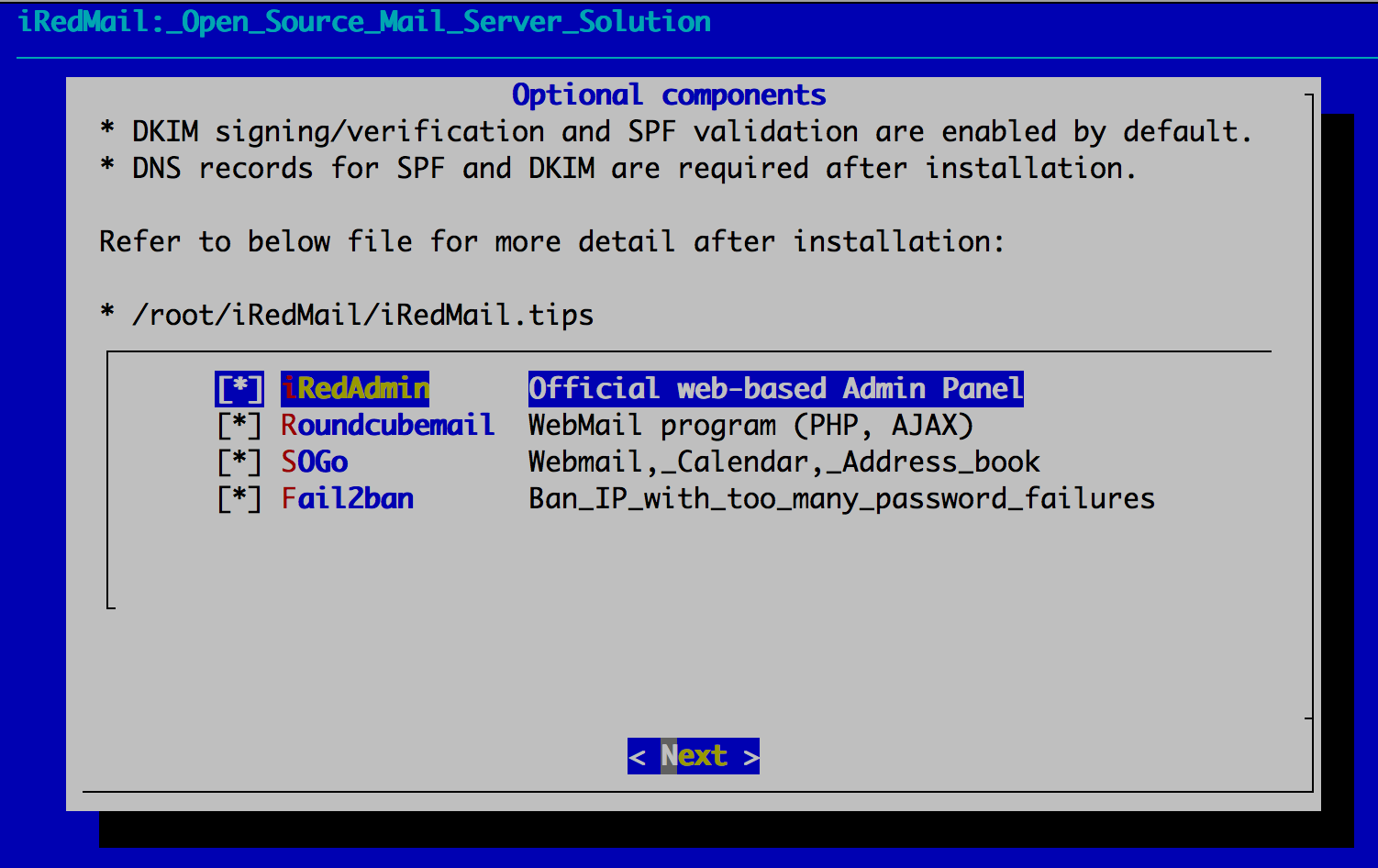Screen dimensions: 1378x868
Task: Disable the SOGo component checkbox
Action: pyautogui.click(x=239, y=462)
